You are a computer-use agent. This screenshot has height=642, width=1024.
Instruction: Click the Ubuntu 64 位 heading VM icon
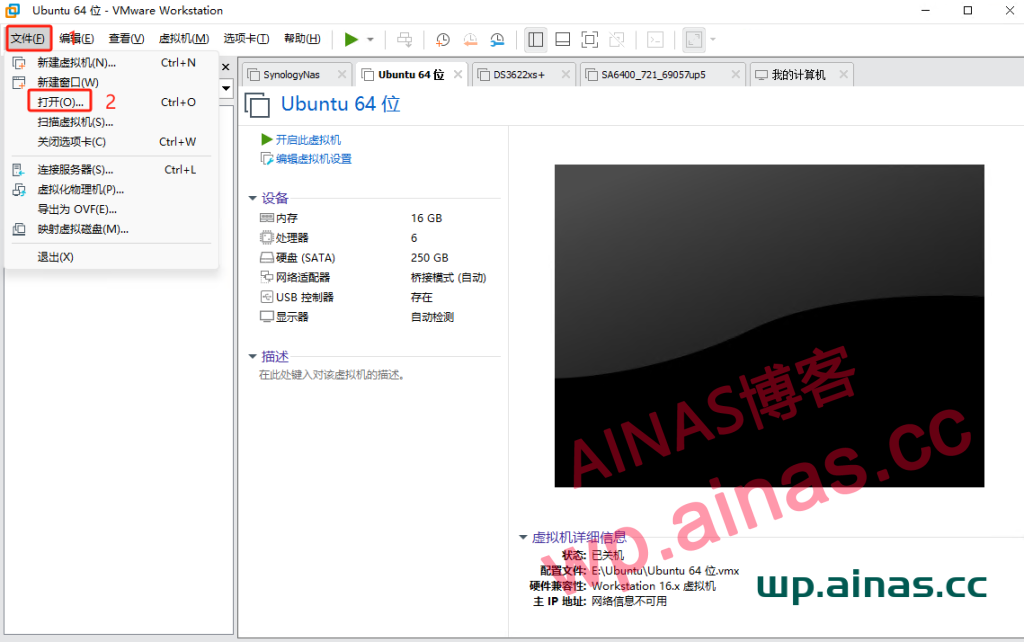pos(257,105)
